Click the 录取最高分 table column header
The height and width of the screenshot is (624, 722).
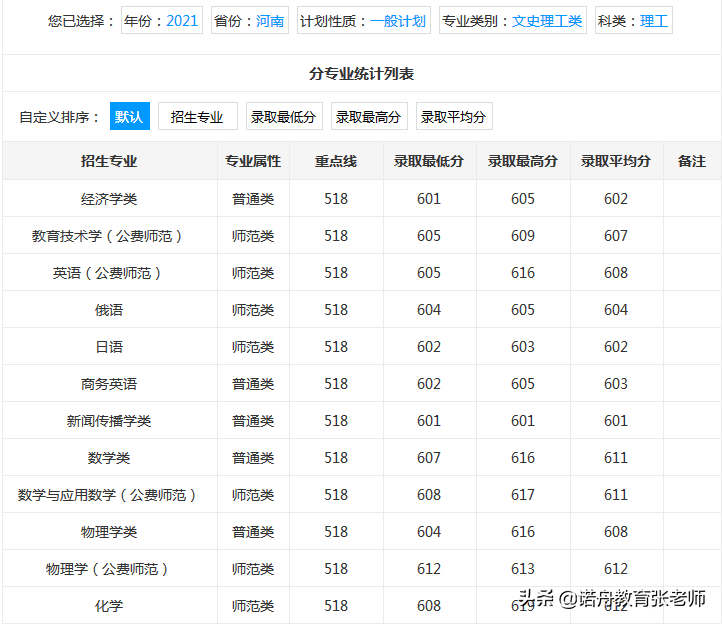pyautogui.click(x=523, y=161)
